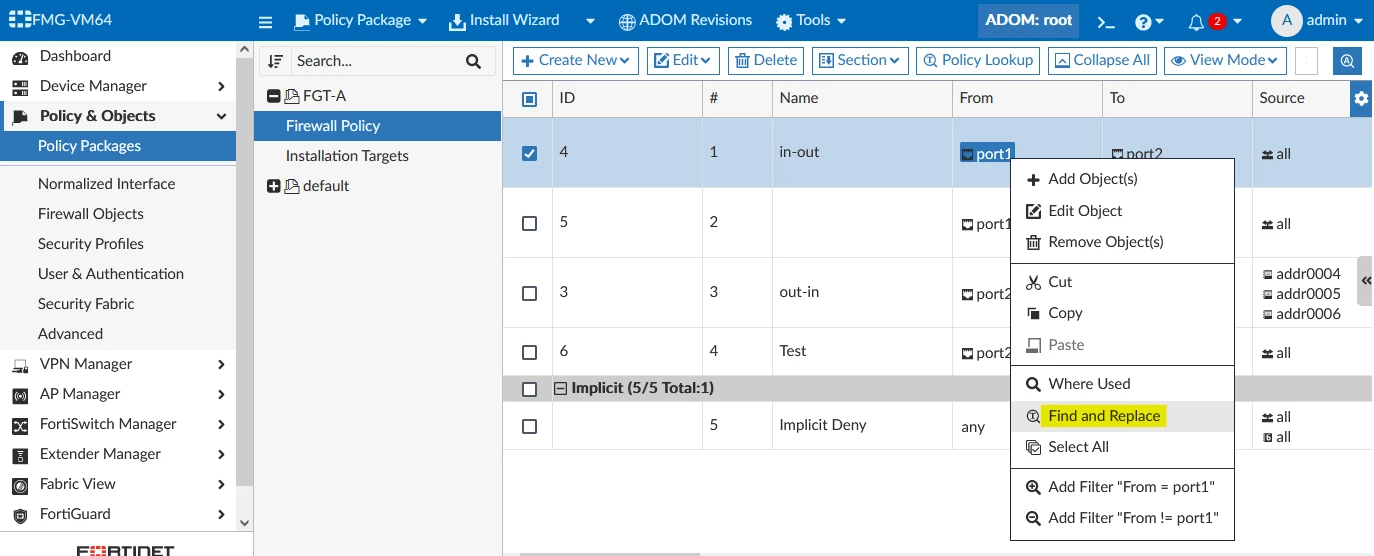Toggle the select-all header checkbox
This screenshot has width=1374, height=556.
click(530, 99)
